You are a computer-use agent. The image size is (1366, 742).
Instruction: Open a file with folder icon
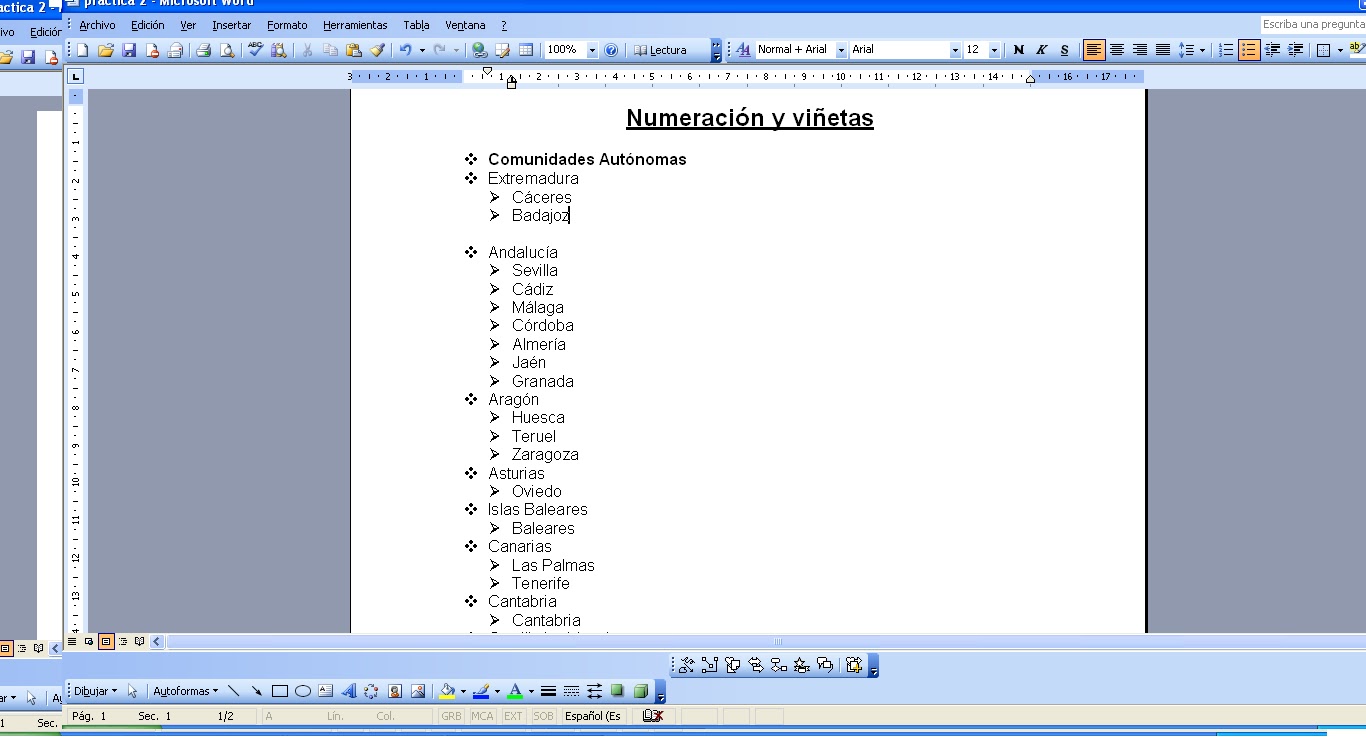coord(105,50)
